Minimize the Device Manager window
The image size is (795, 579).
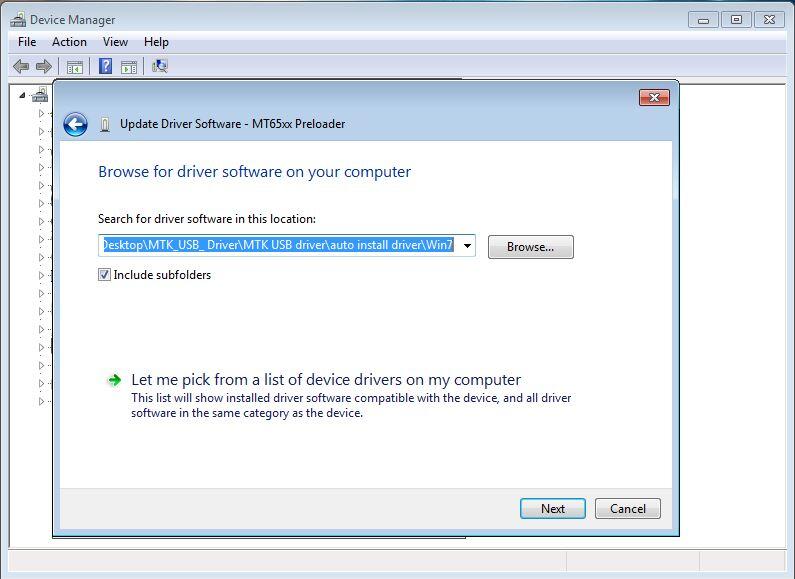pyautogui.click(x=703, y=20)
